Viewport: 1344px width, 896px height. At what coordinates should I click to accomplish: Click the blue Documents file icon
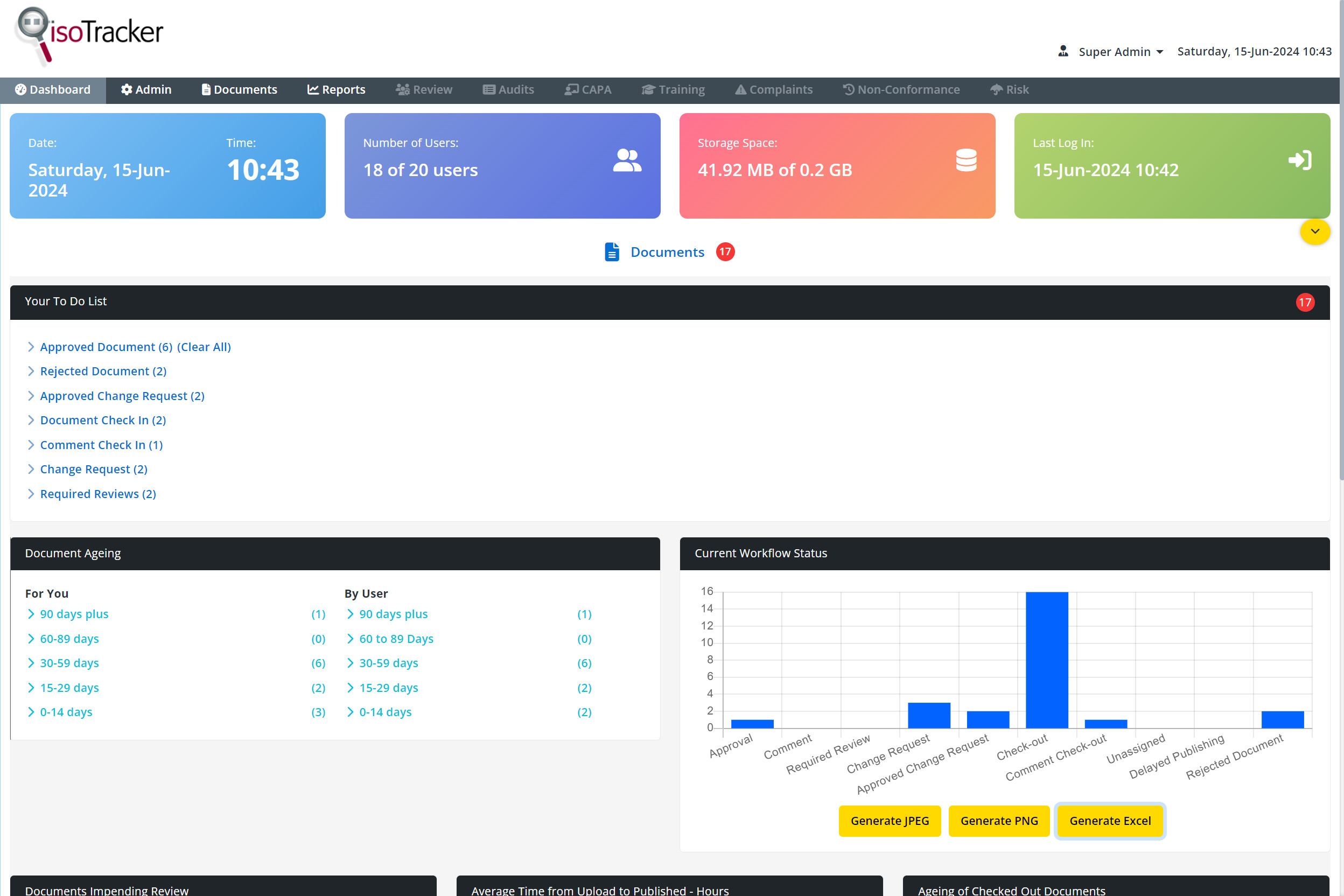[612, 252]
